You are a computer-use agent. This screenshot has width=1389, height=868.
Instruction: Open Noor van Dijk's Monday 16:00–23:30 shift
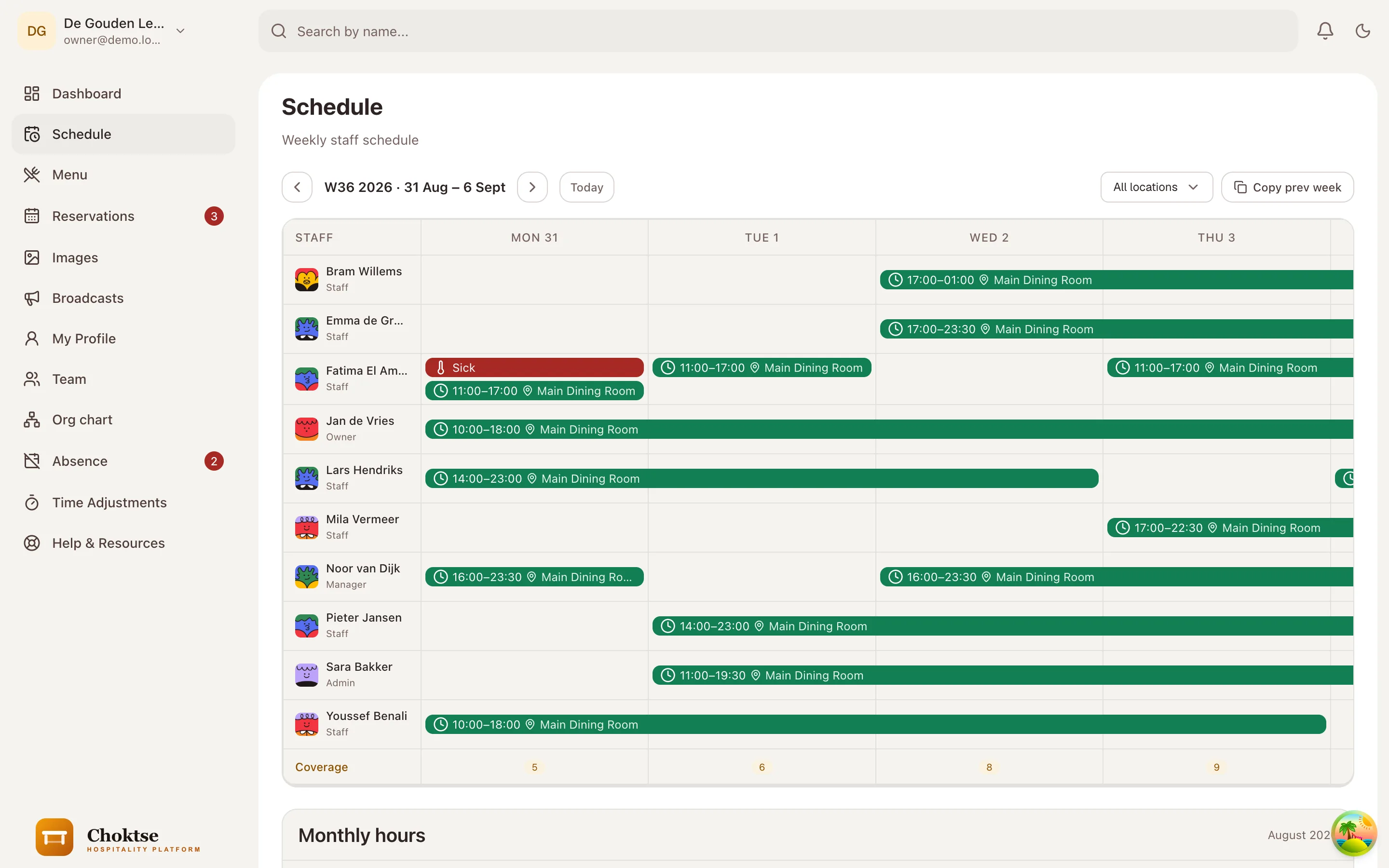point(534,577)
